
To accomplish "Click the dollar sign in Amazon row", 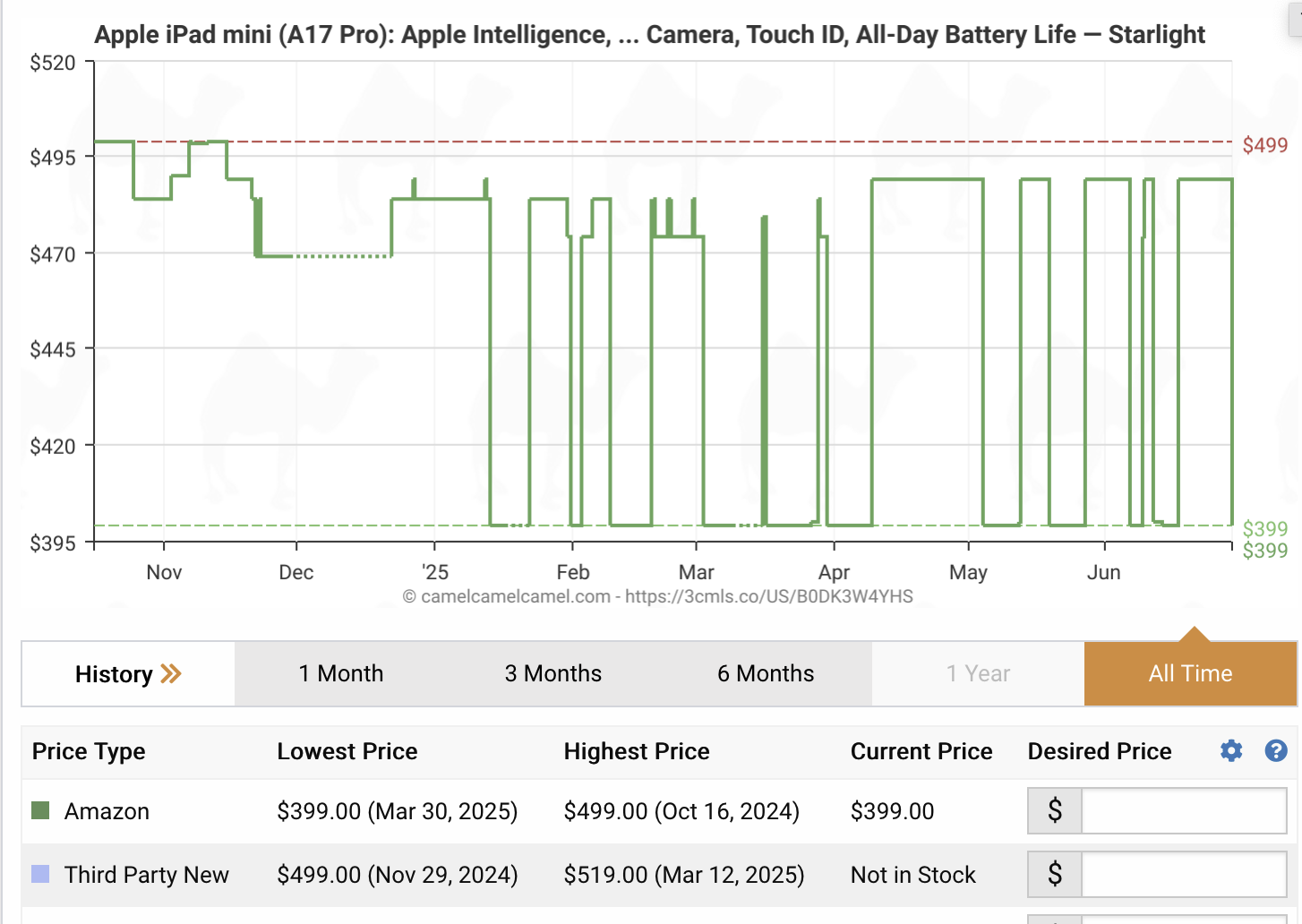I will 1055,811.
